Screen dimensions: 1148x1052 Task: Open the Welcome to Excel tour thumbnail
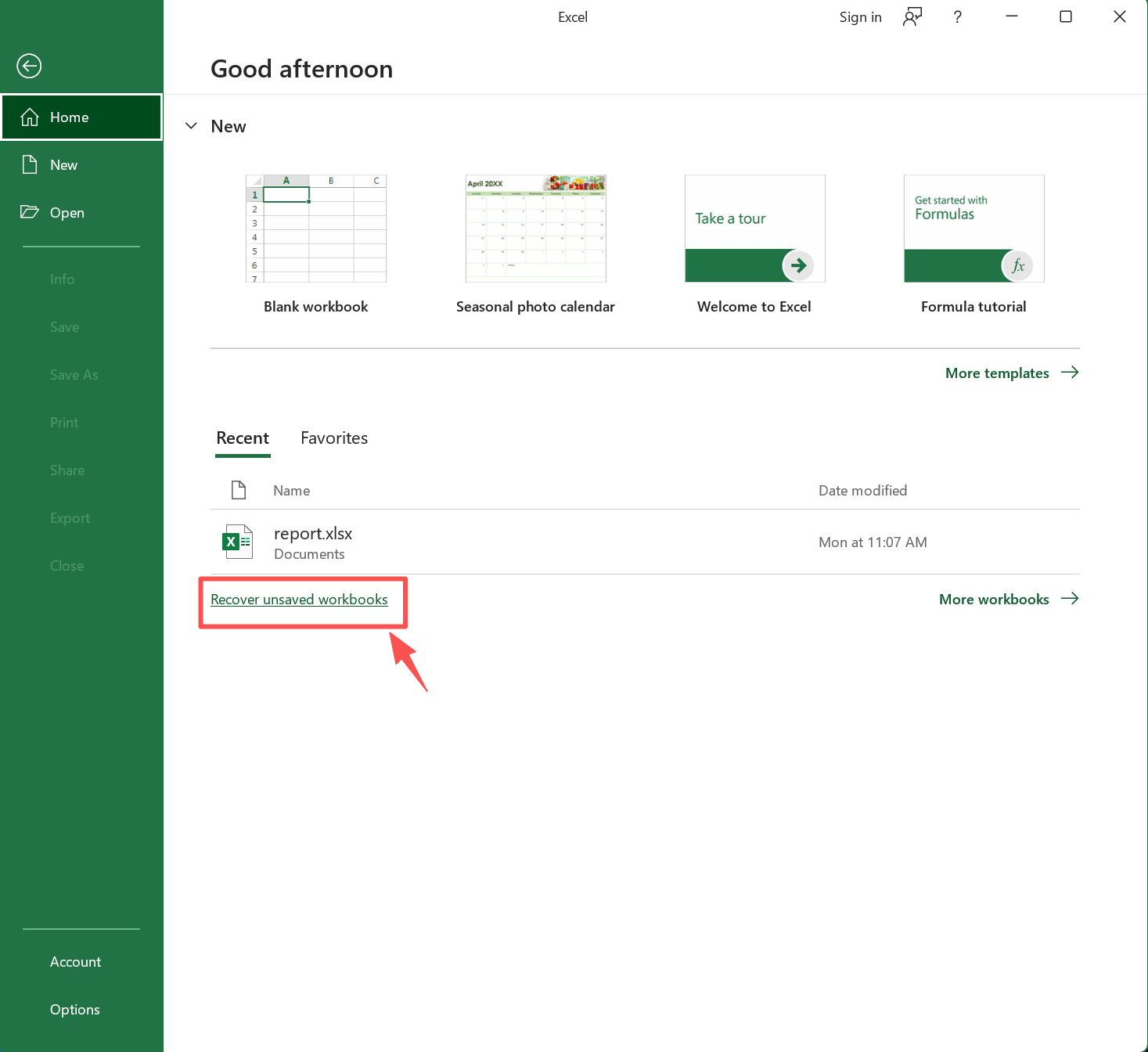[755, 229]
